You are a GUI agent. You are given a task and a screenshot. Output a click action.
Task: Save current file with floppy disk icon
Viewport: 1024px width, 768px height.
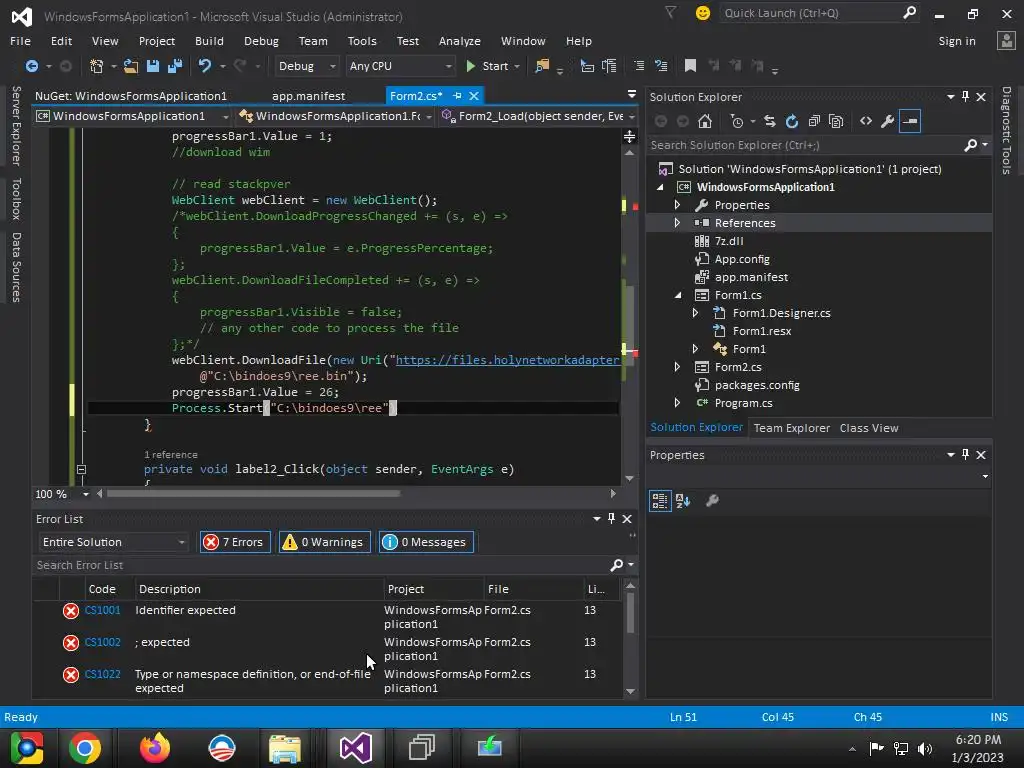pos(153,66)
